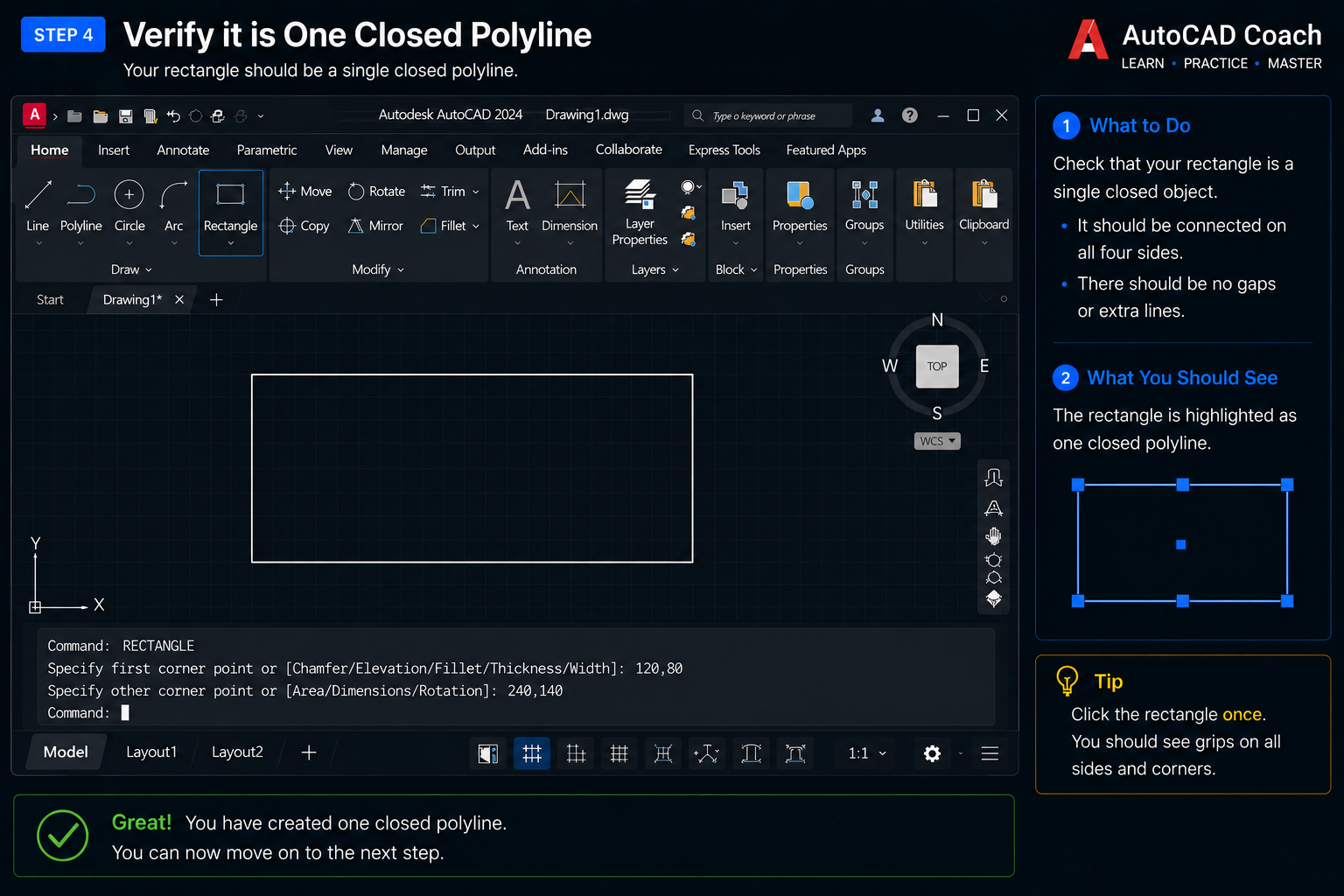
Task: Click the user sign-in icon
Action: click(x=878, y=115)
